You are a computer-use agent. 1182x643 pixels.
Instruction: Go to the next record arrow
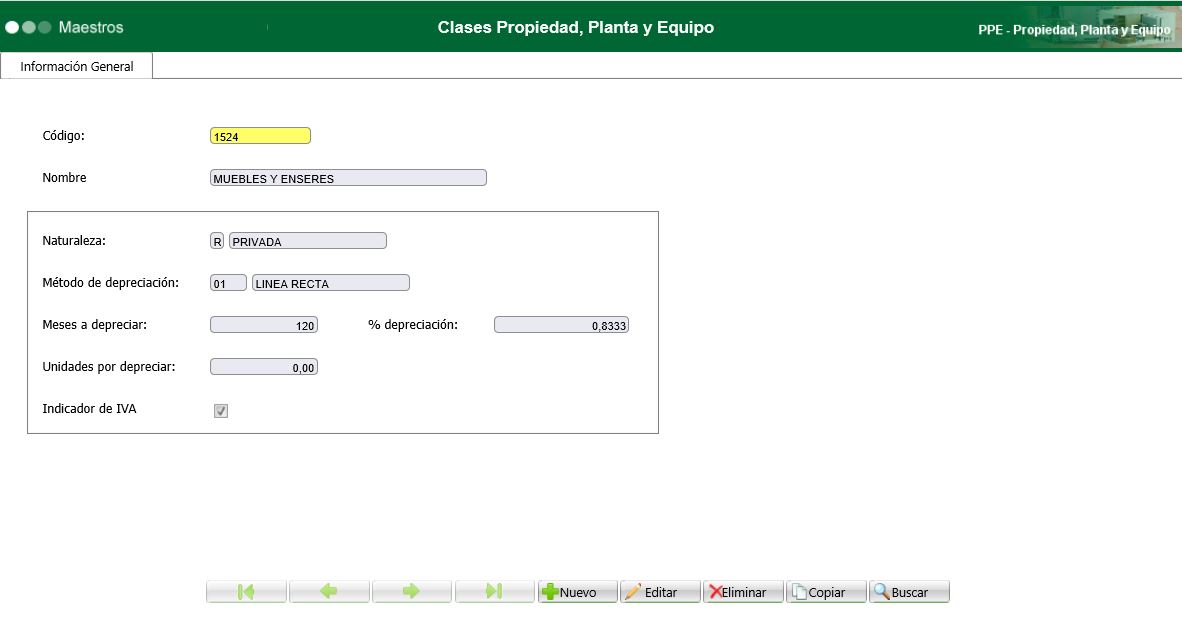(412, 592)
